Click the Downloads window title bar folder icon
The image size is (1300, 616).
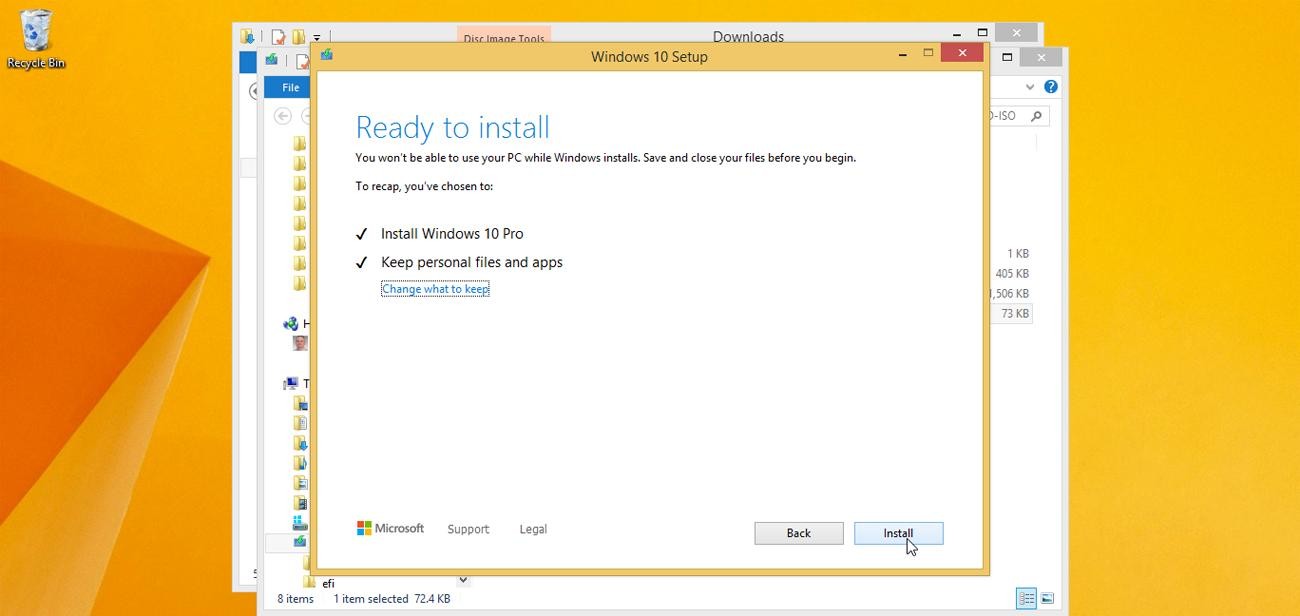[247, 37]
